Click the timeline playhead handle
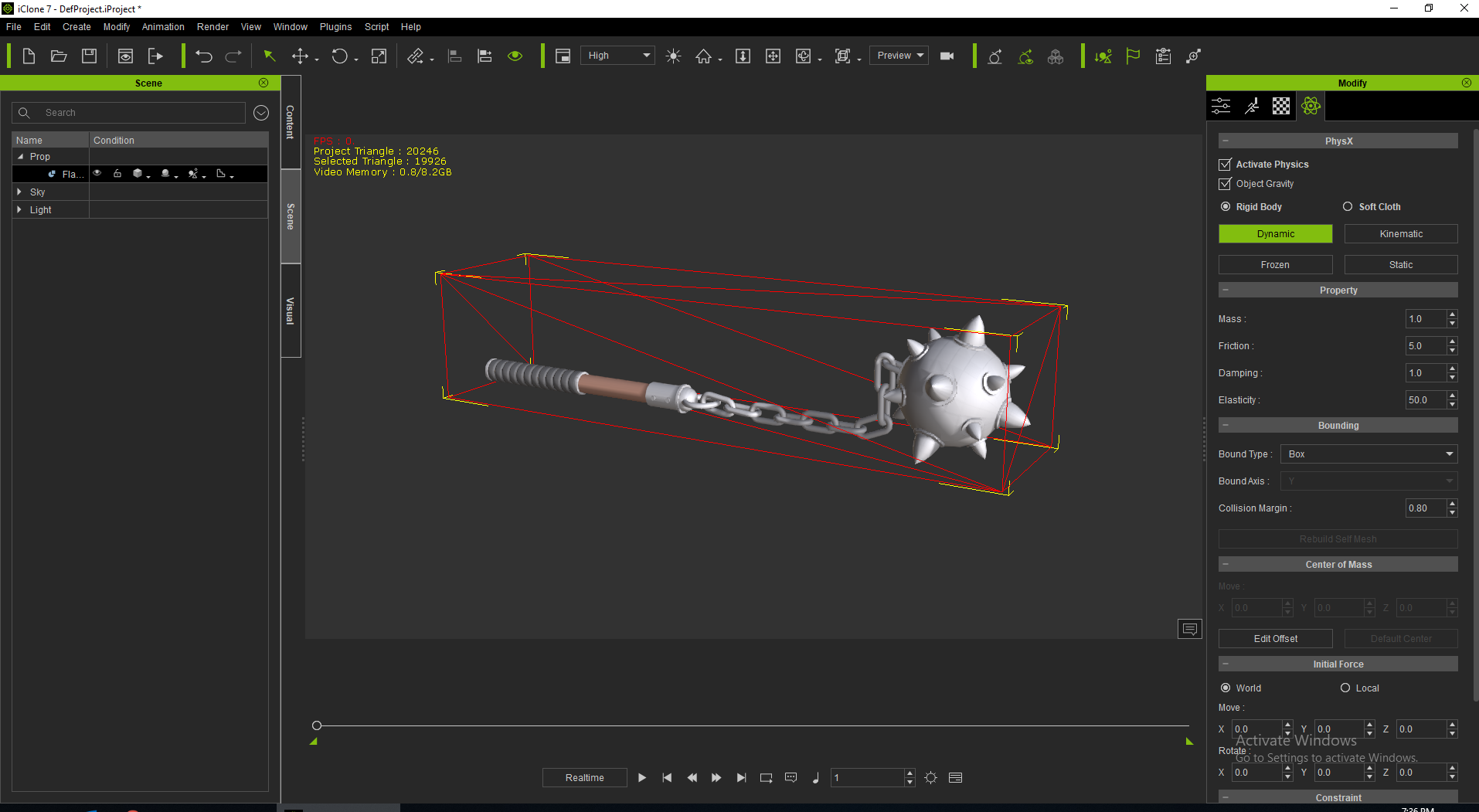Viewport: 1479px width, 812px height. coord(317,725)
